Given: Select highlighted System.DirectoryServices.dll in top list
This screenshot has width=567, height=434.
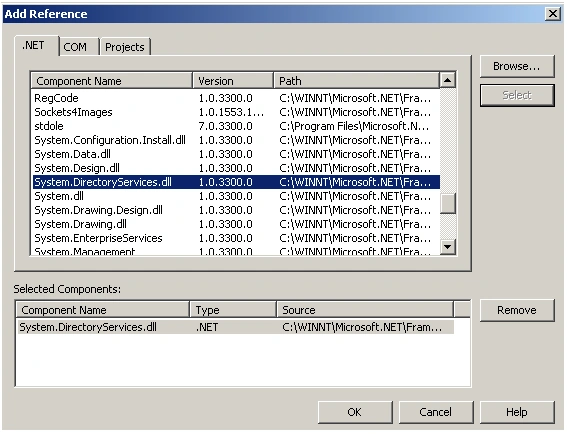Looking at the screenshot, I should (236, 182).
